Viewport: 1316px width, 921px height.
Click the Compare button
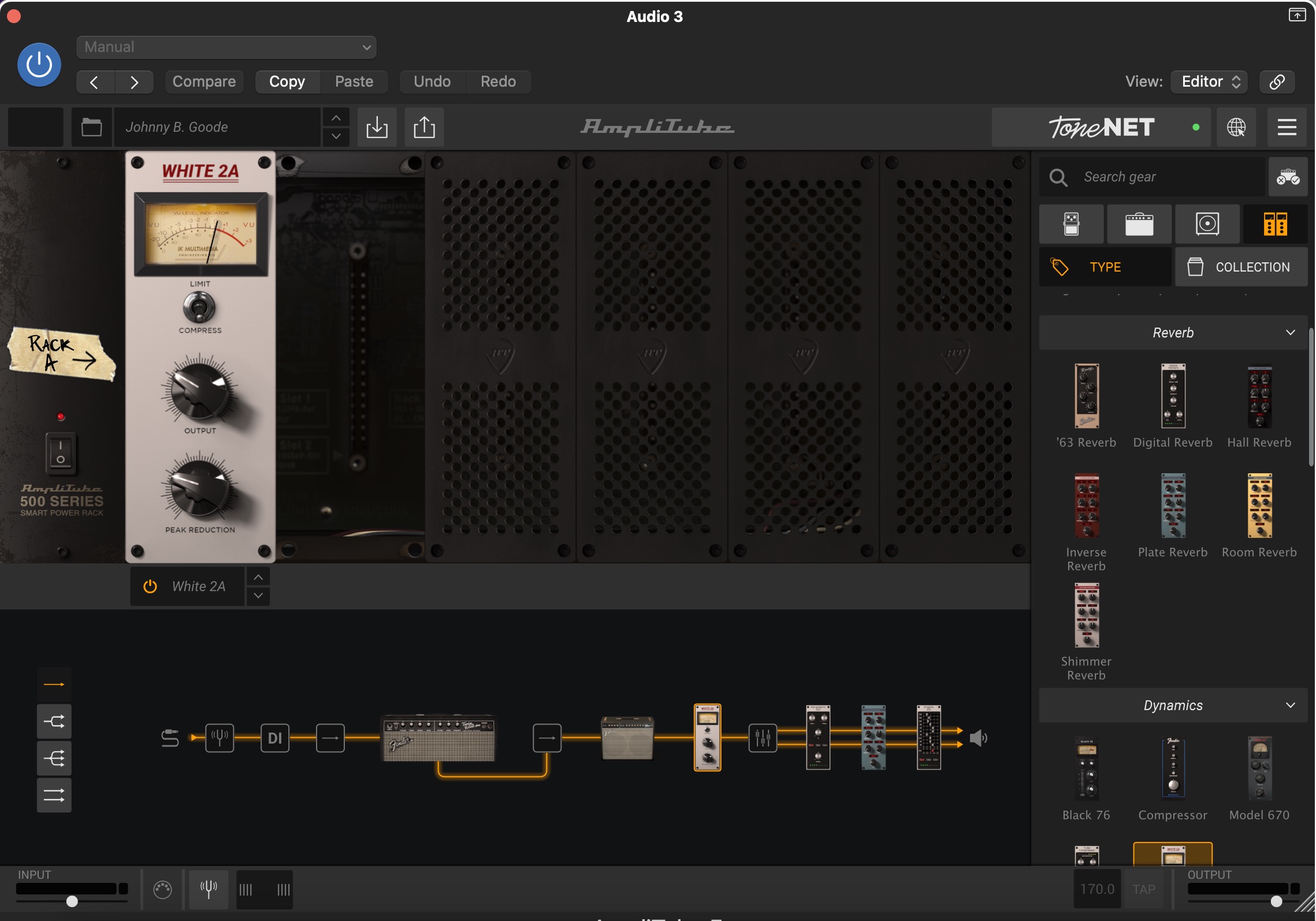coord(204,81)
